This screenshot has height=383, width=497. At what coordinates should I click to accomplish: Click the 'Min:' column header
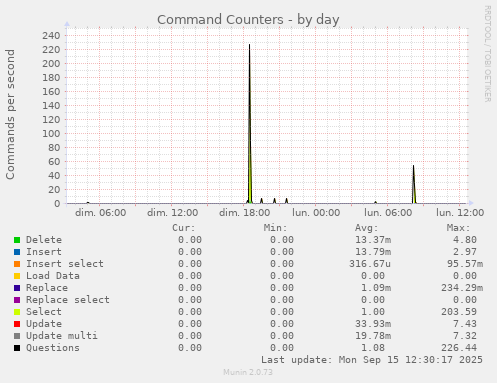[275, 228]
